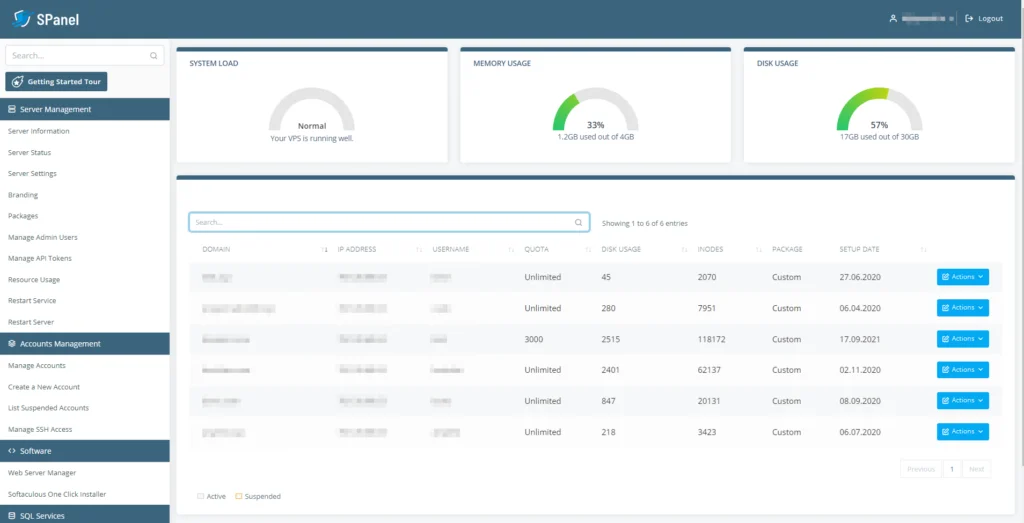This screenshot has height=523, width=1024.
Task: Open Actions dropdown for 17.09.2021 account
Action: (962, 339)
